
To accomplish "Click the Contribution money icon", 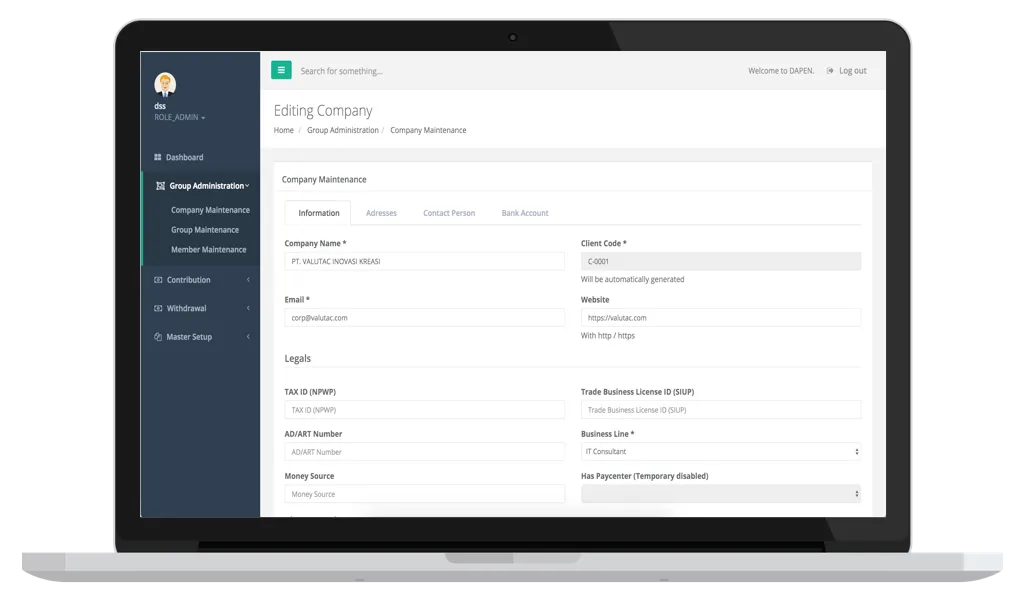I will coord(158,280).
